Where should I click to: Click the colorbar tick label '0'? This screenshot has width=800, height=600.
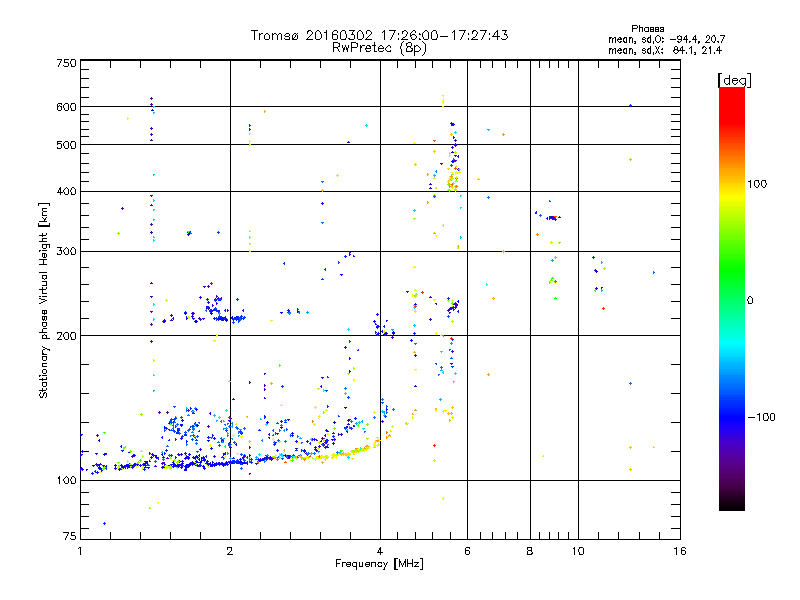click(x=750, y=301)
